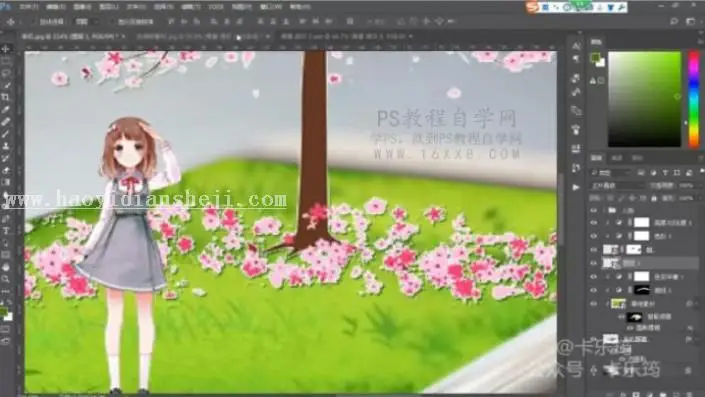Switch to the Channels tab
Screen dimensions: 705x397
(x=617, y=158)
